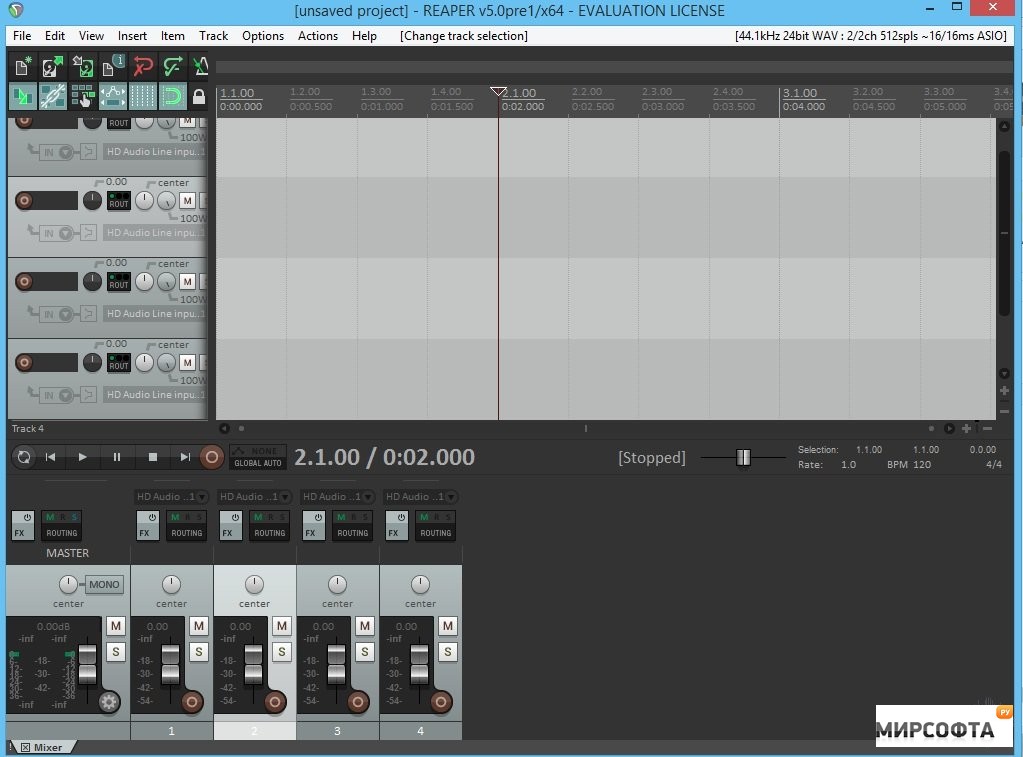Toggle the Ripple editing toolbar icon
The image size is (1023, 757).
pos(83,97)
